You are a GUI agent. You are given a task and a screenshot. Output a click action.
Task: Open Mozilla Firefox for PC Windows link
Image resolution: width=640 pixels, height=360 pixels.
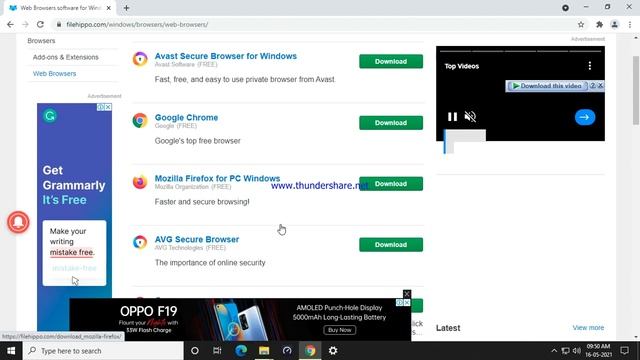[217, 178]
